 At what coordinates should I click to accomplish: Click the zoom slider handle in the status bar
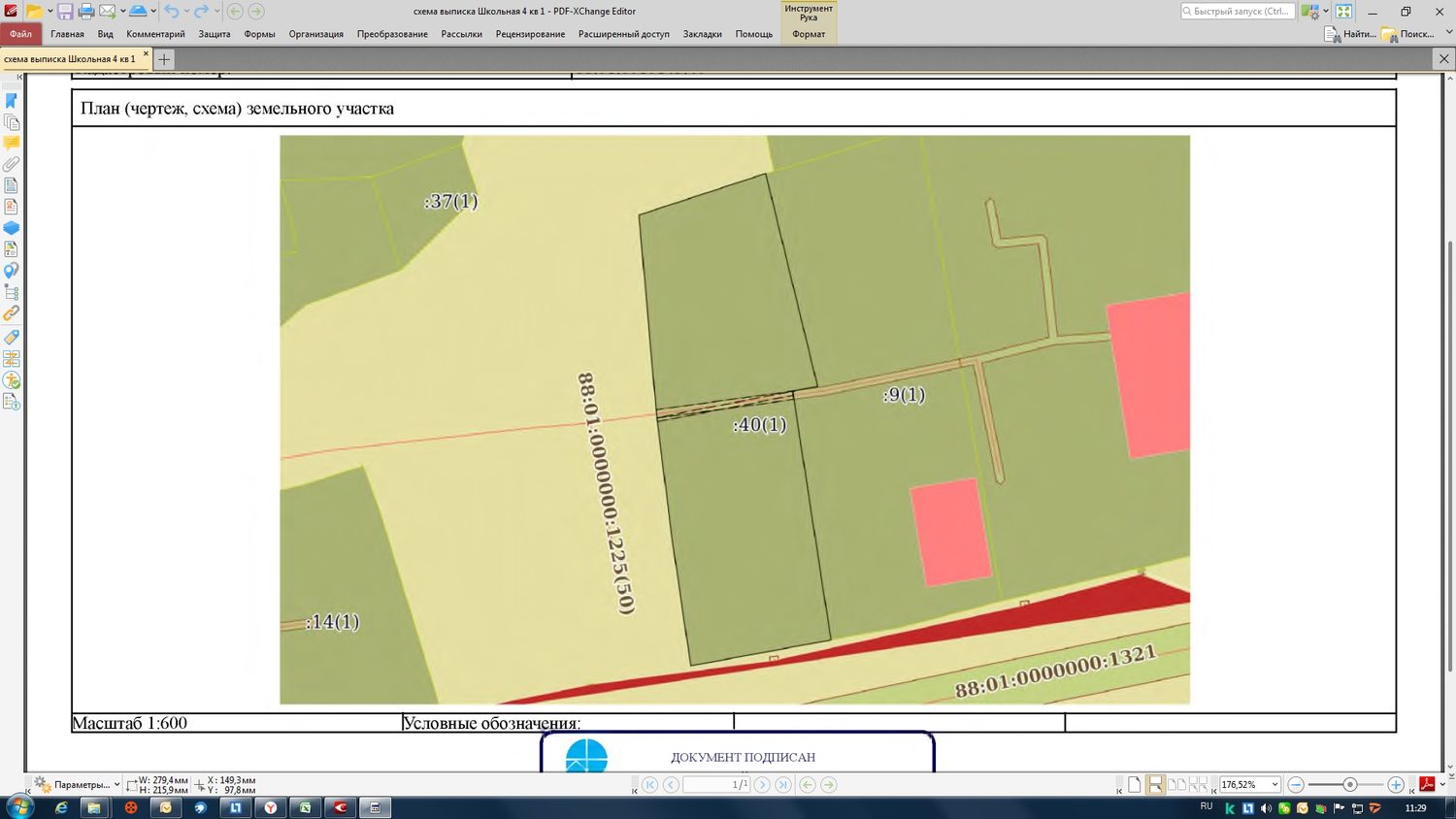pyautogui.click(x=1349, y=784)
